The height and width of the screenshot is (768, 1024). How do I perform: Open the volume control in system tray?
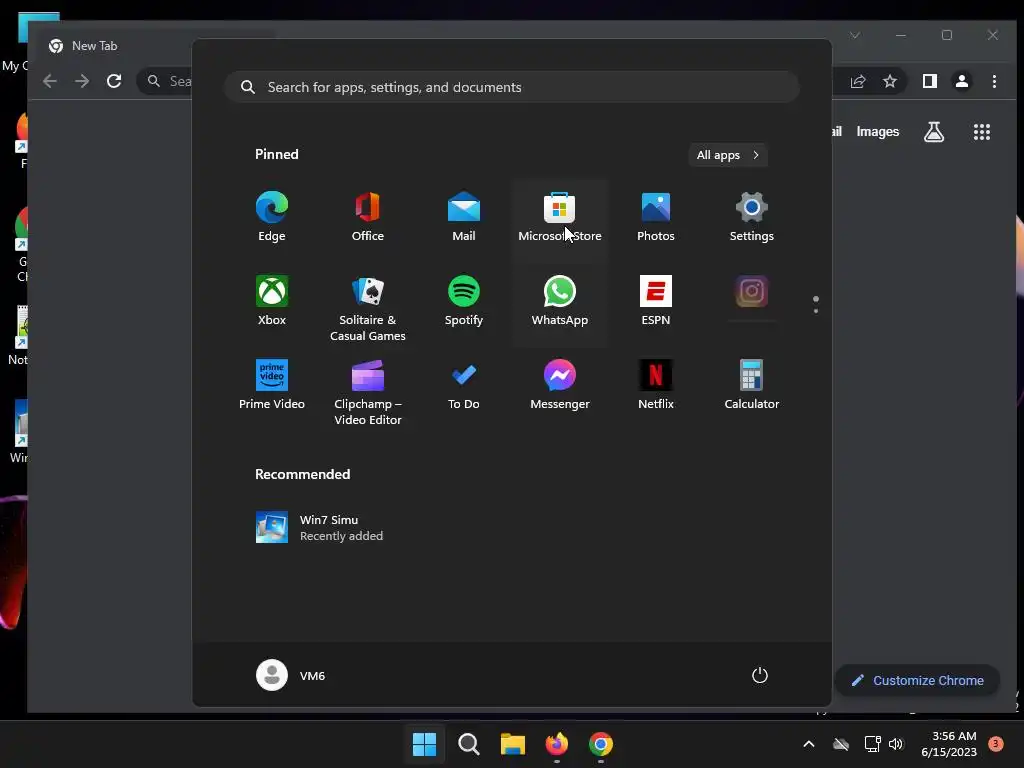(x=896, y=744)
